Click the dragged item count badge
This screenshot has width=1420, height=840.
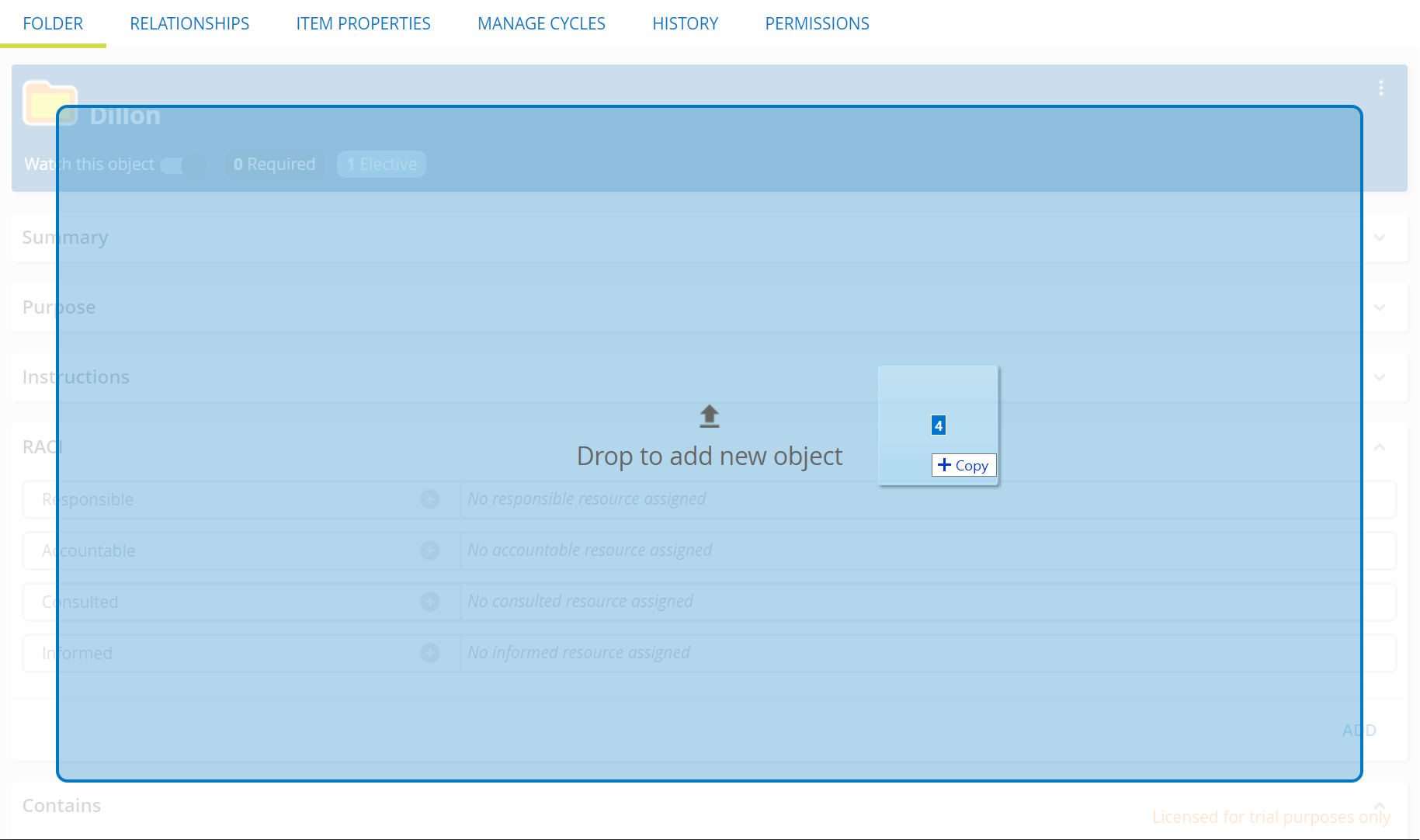point(938,425)
